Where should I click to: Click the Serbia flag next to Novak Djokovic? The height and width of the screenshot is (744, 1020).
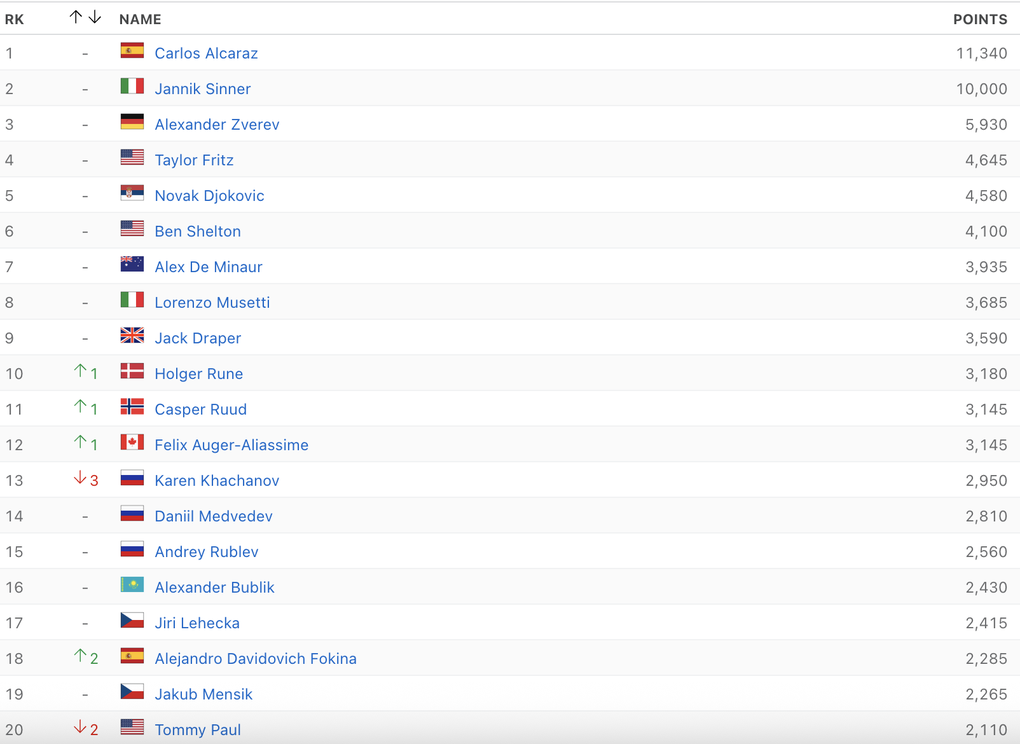(132, 194)
